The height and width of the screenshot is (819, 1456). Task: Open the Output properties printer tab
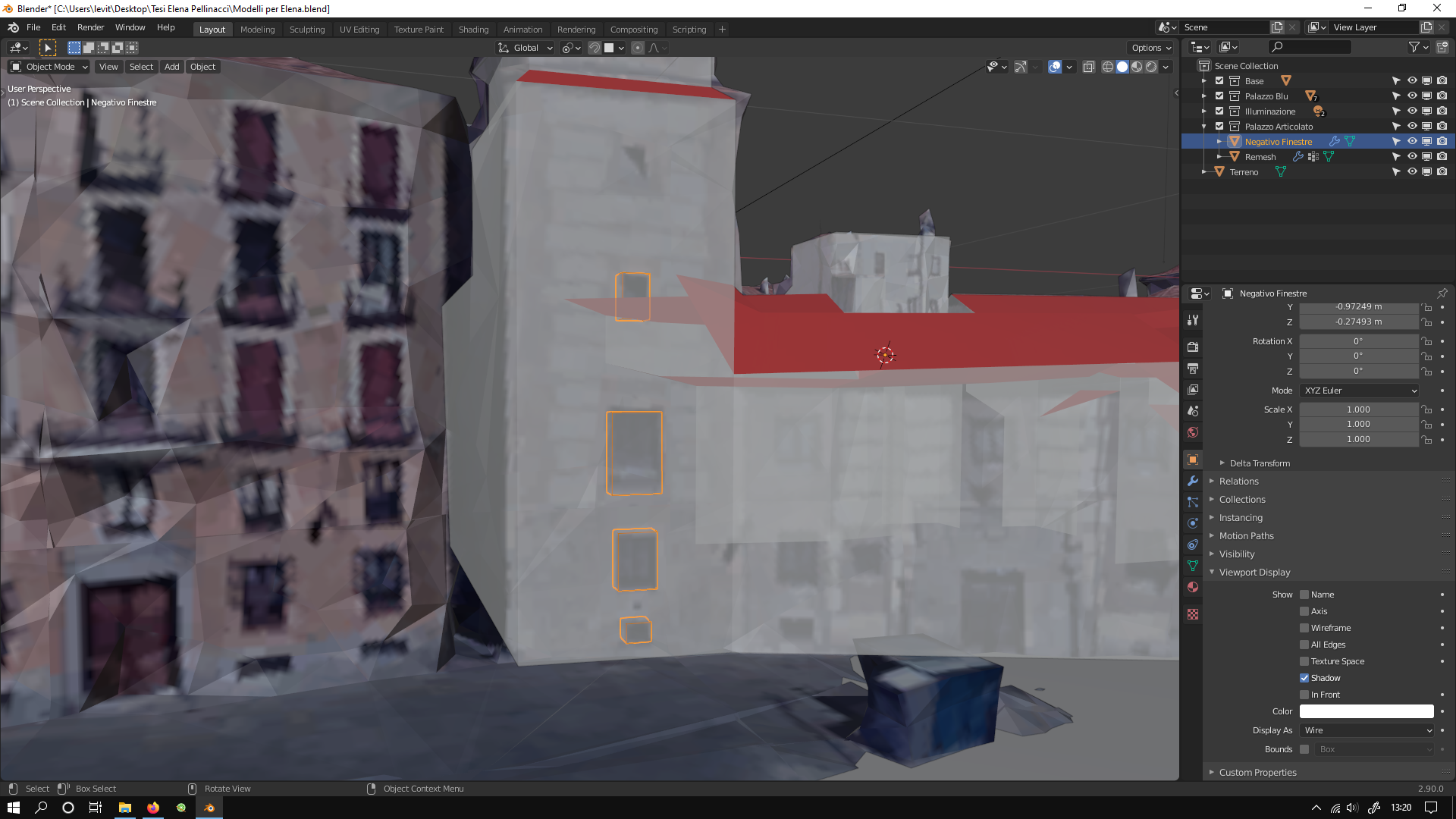point(1193,369)
